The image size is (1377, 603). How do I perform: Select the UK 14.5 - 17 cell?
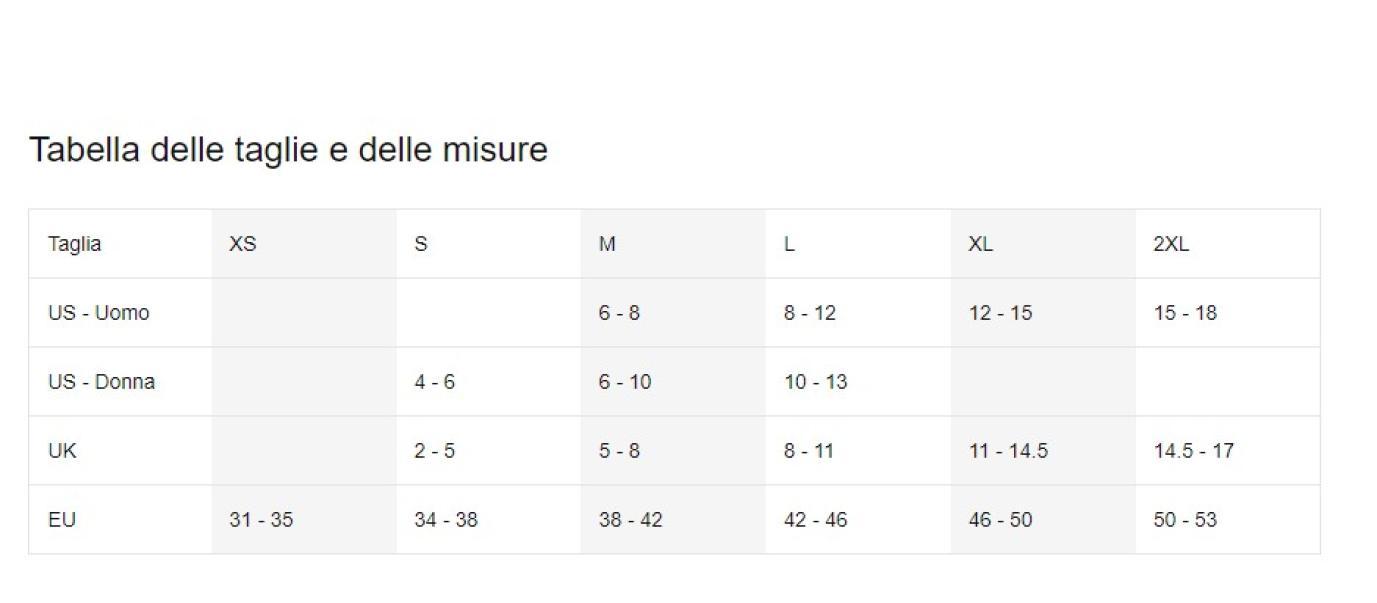(1228, 451)
